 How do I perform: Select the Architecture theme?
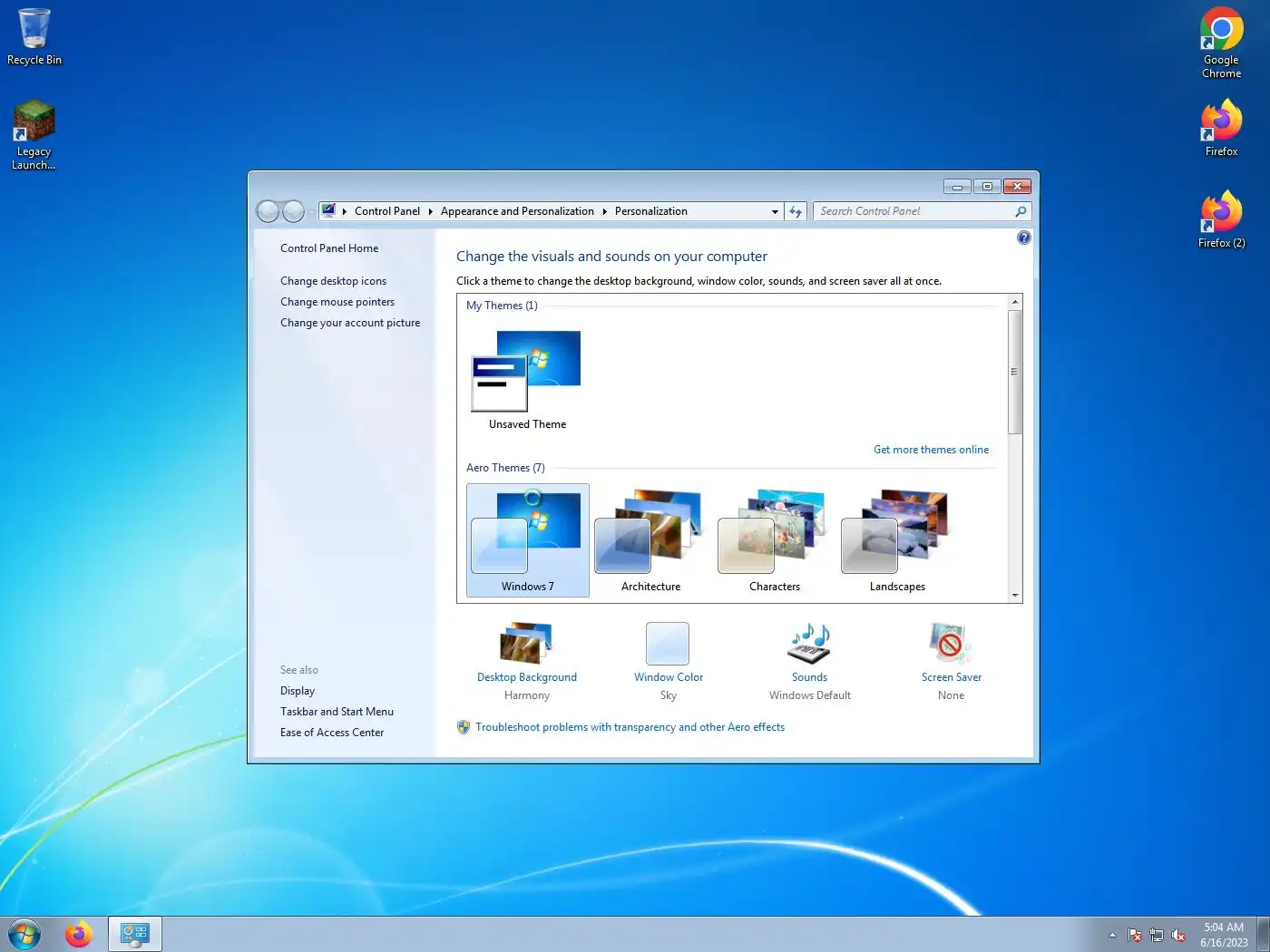(650, 540)
